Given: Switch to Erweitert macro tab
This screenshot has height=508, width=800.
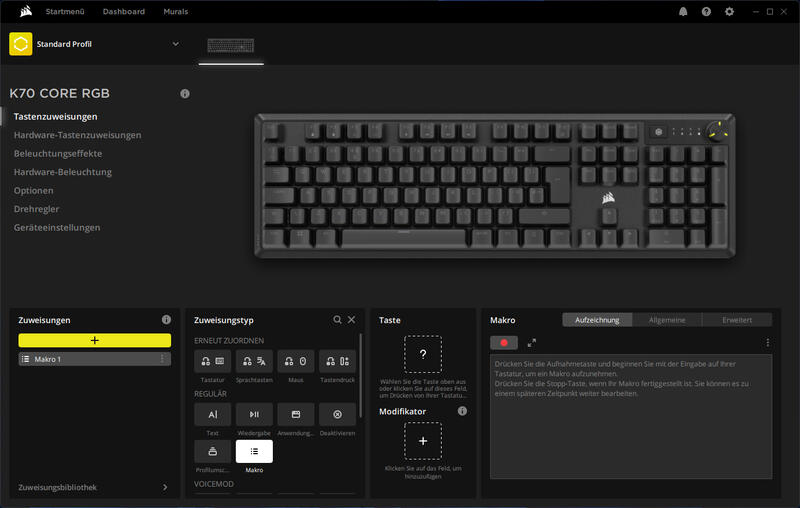Looking at the screenshot, I should pos(737,320).
